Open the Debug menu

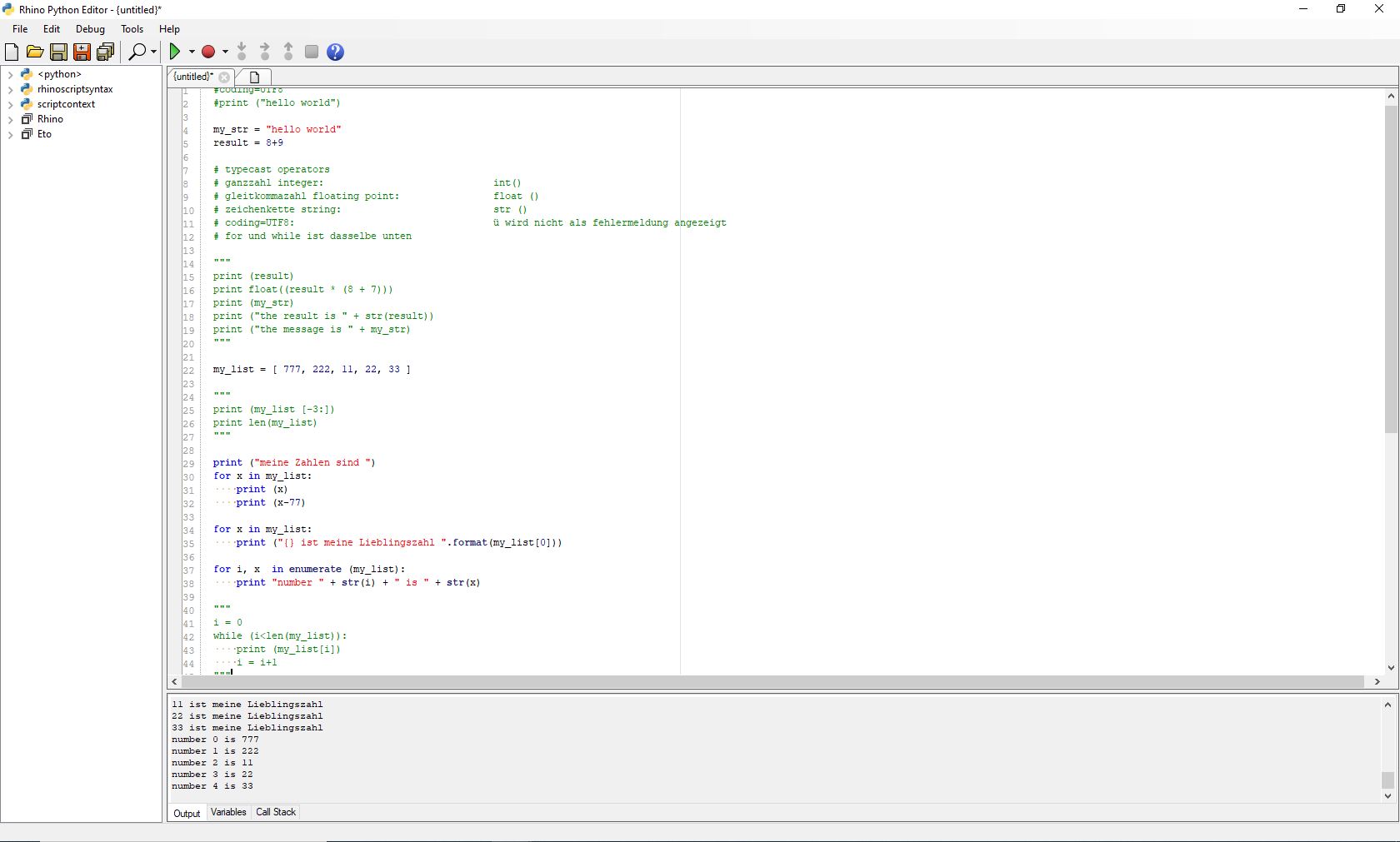[x=89, y=28]
